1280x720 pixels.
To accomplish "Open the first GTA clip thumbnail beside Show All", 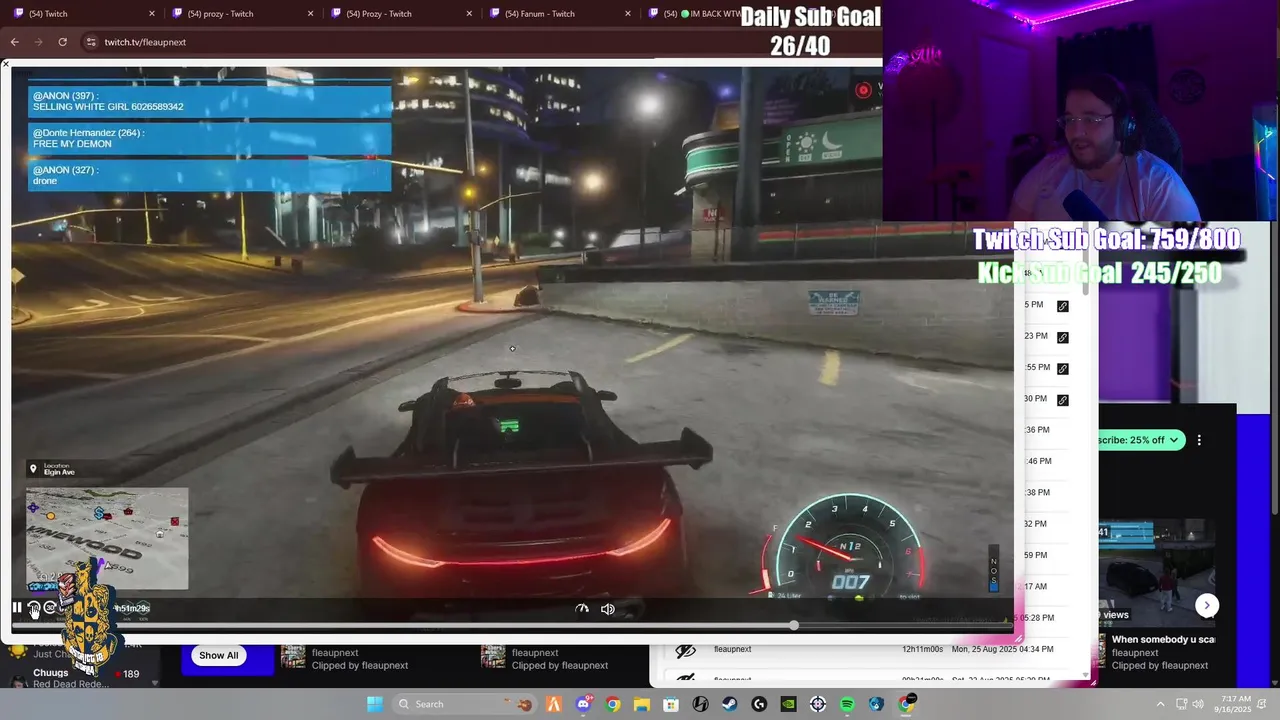I will (x=293, y=657).
